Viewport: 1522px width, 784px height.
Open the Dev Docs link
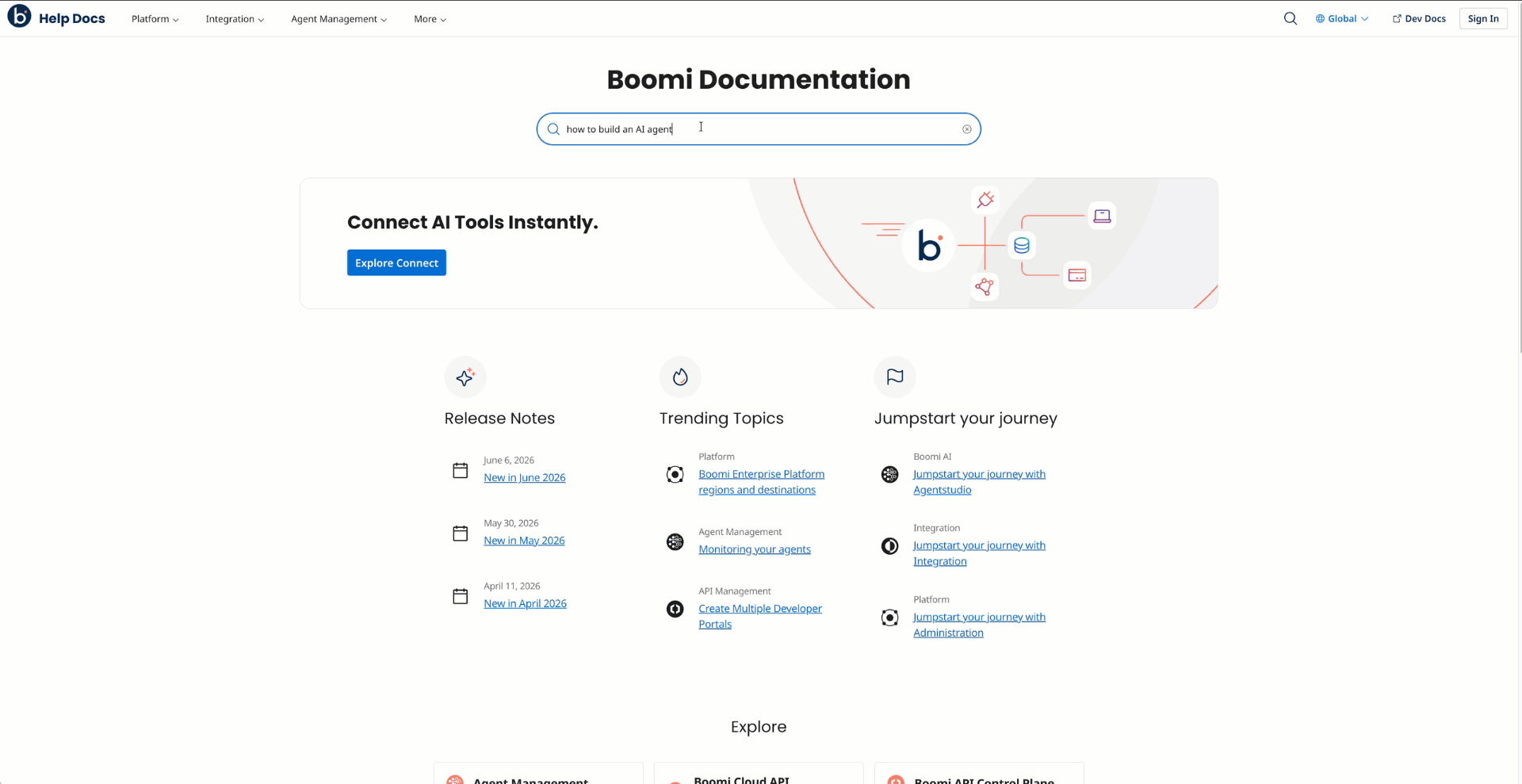(1419, 19)
